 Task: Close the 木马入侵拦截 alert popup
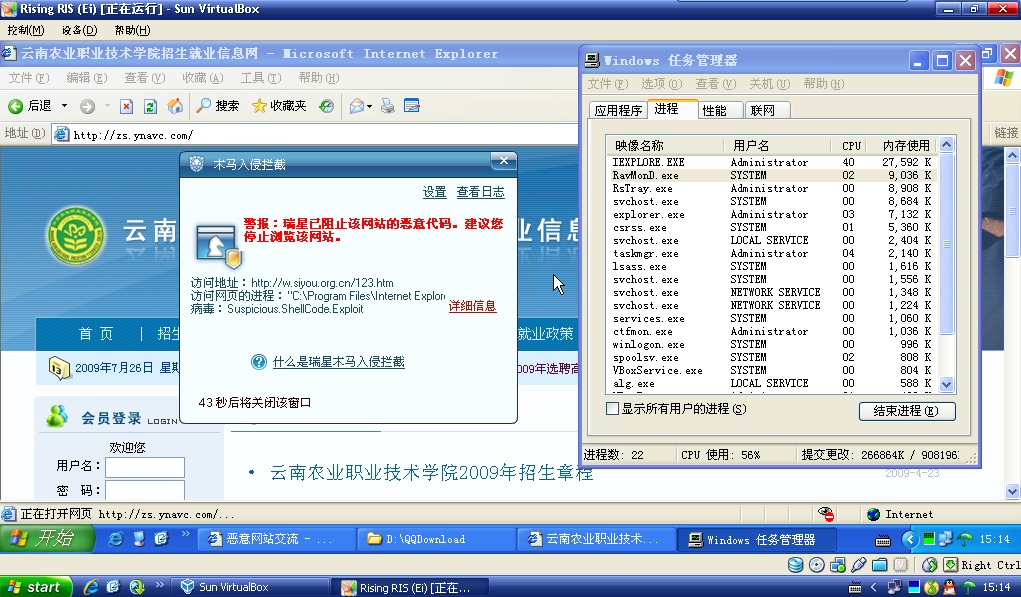(x=503, y=160)
